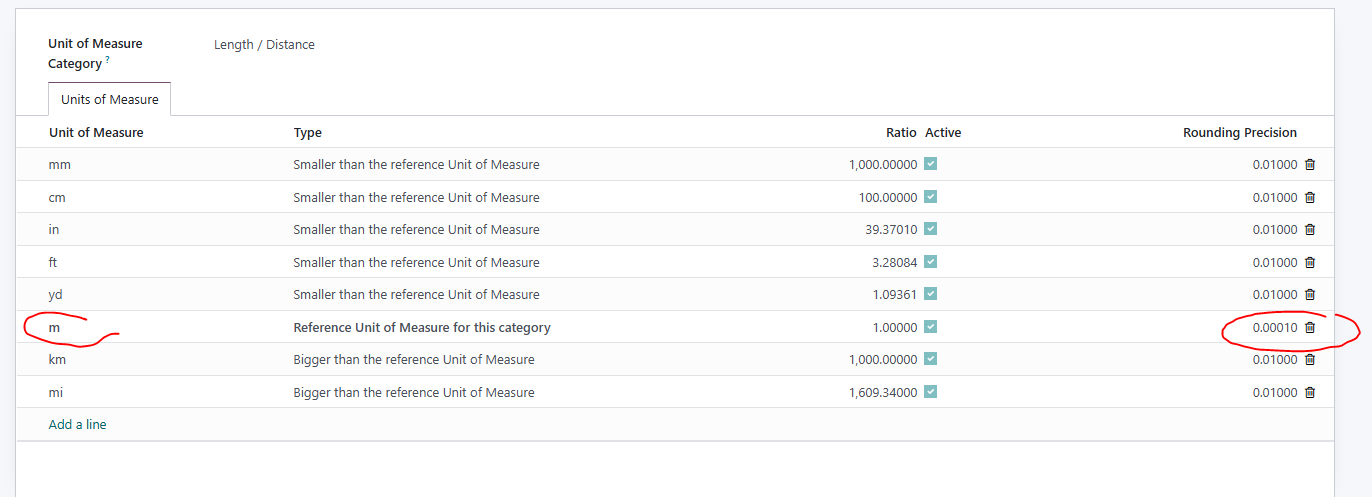Select the Units of Measure tab
The image size is (1372, 497).
coord(110,99)
